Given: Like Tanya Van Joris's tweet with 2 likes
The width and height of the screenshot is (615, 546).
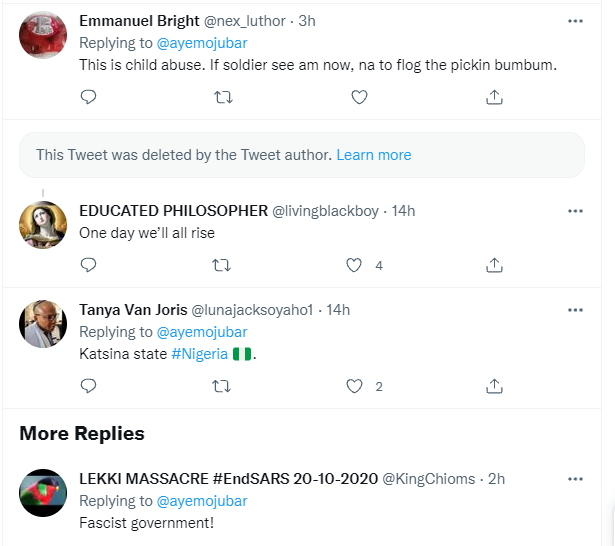Looking at the screenshot, I should [x=353, y=386].
